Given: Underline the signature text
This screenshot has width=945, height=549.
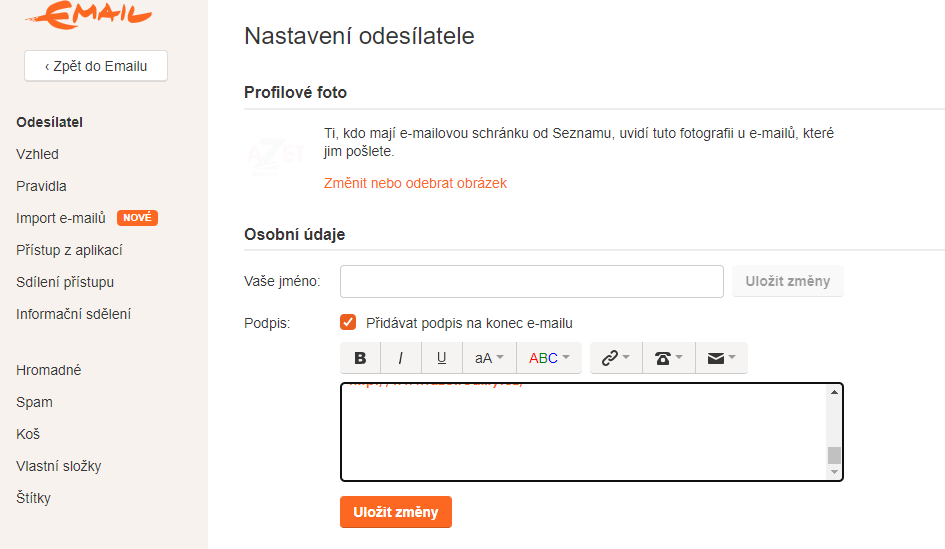Looking at the screenshot, I should pos(441,358).
